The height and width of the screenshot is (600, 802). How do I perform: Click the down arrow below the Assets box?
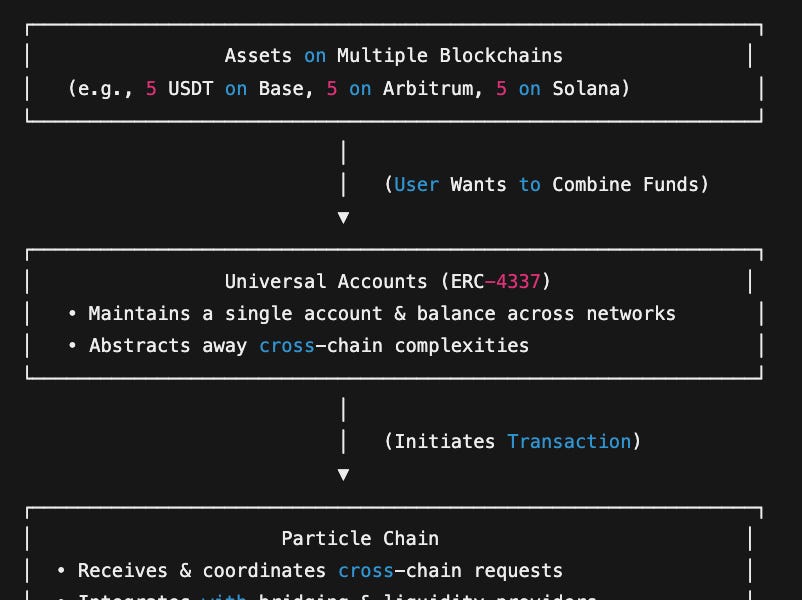[x=344, y=218]
